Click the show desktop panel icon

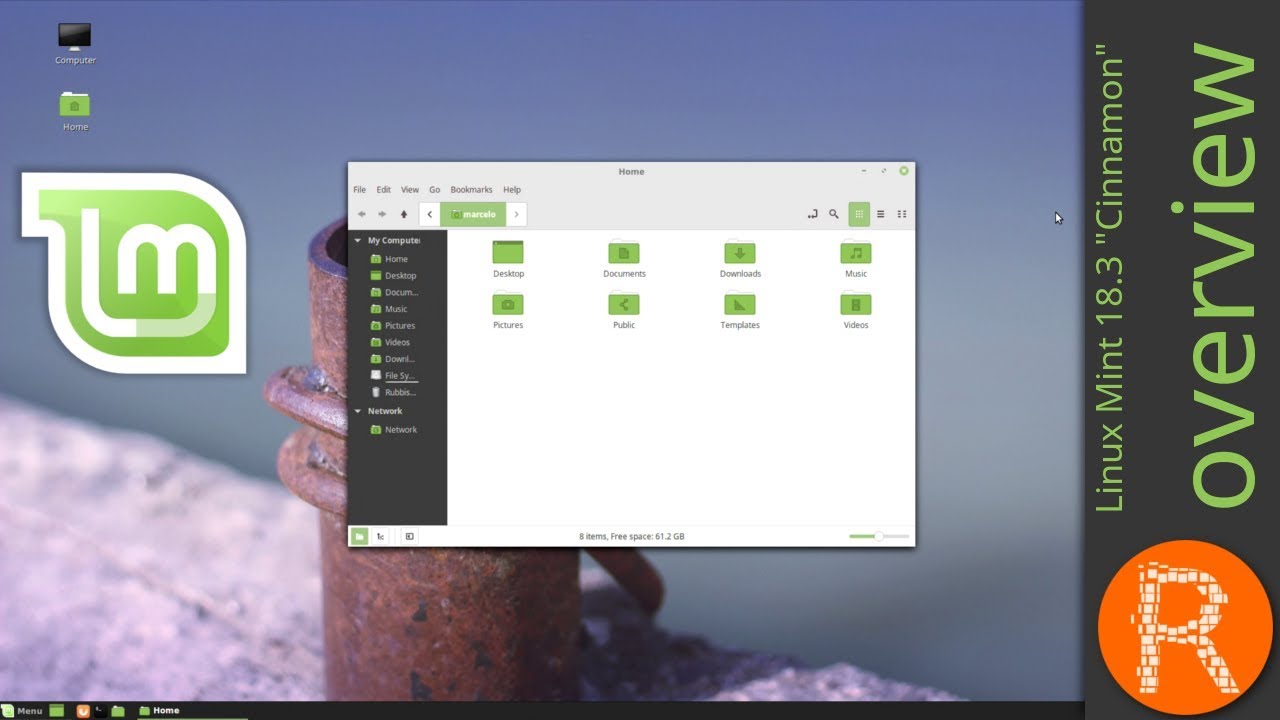(57, 711)
